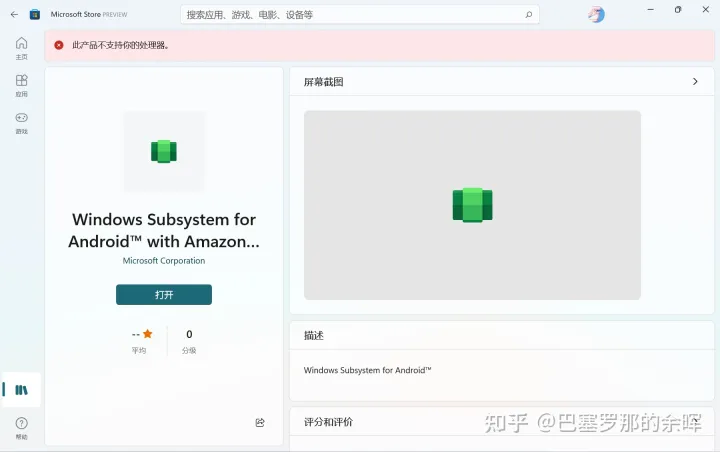
Task: Select the 评分和评价 section header
Action: point(328,422)
